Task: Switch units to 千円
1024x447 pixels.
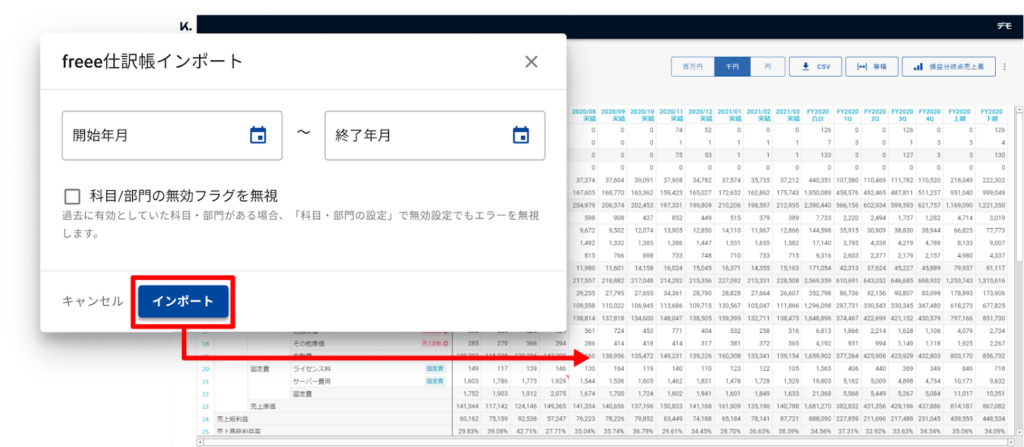Action: 732,67
